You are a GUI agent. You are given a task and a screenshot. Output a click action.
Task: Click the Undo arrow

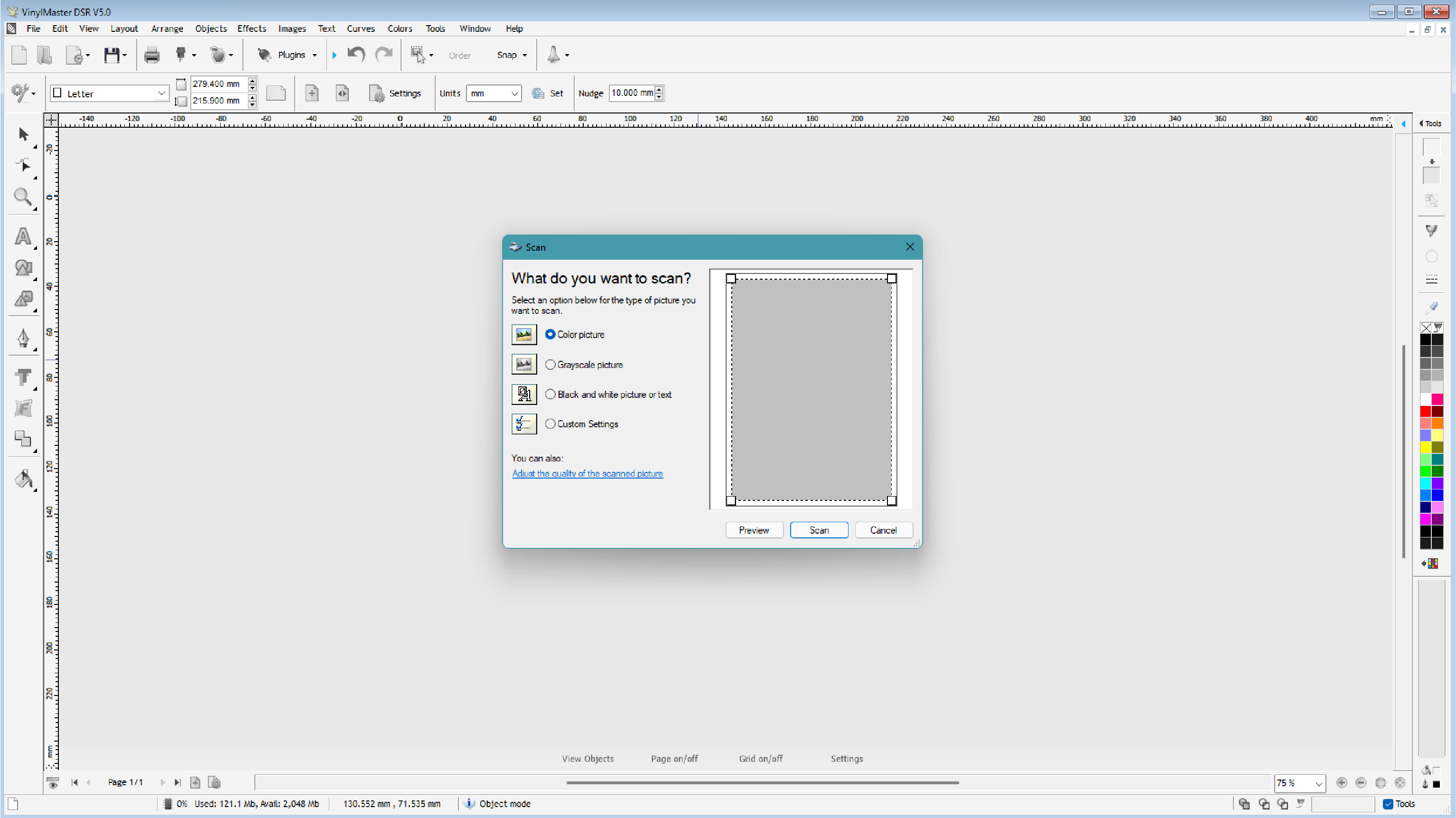click(356, 55)
